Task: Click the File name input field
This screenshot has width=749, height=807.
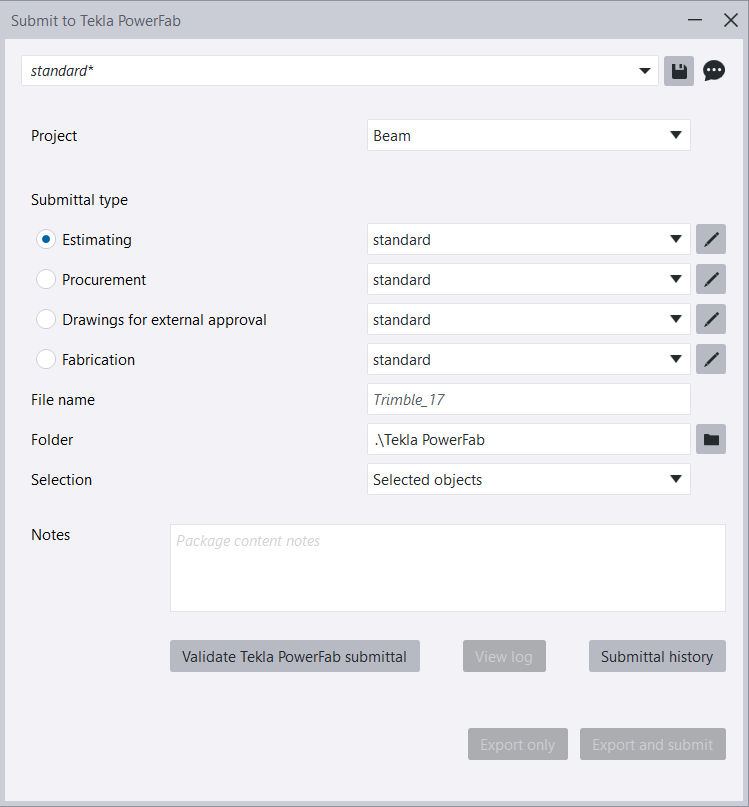Action: pyautogui.click(x=528, y=399)
